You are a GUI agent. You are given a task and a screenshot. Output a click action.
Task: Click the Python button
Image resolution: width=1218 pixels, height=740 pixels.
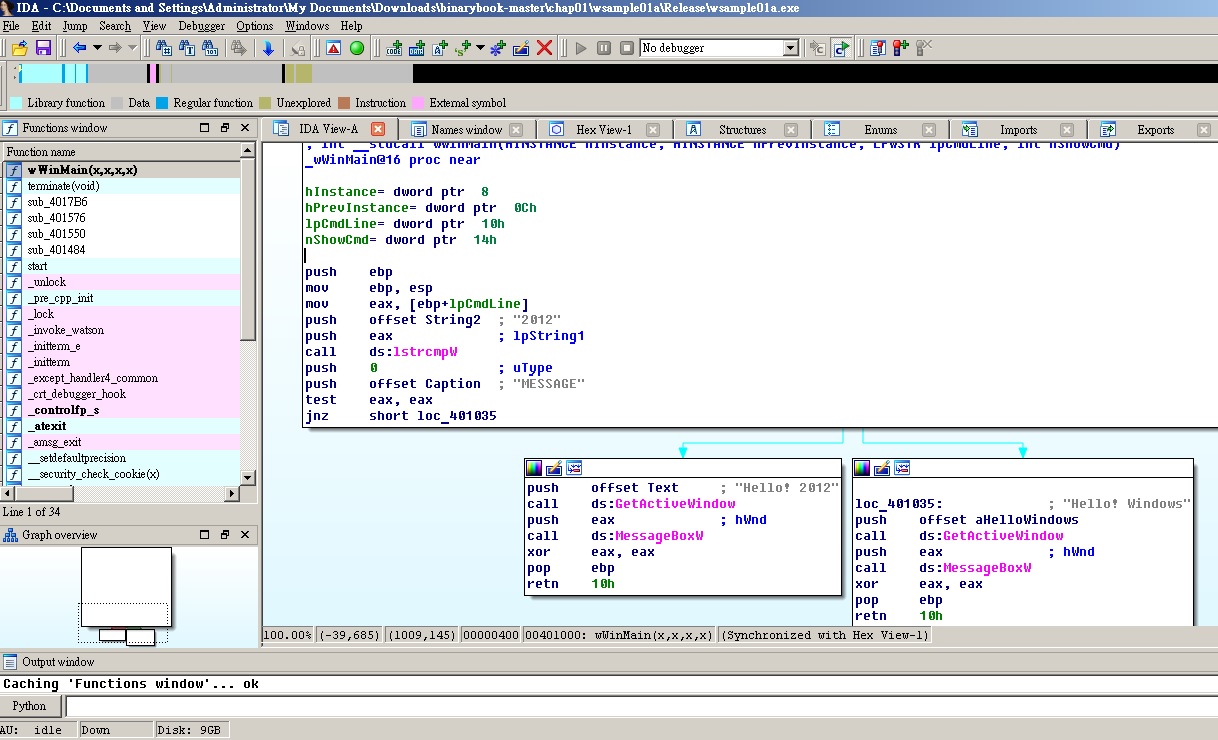tap(29, 706)
